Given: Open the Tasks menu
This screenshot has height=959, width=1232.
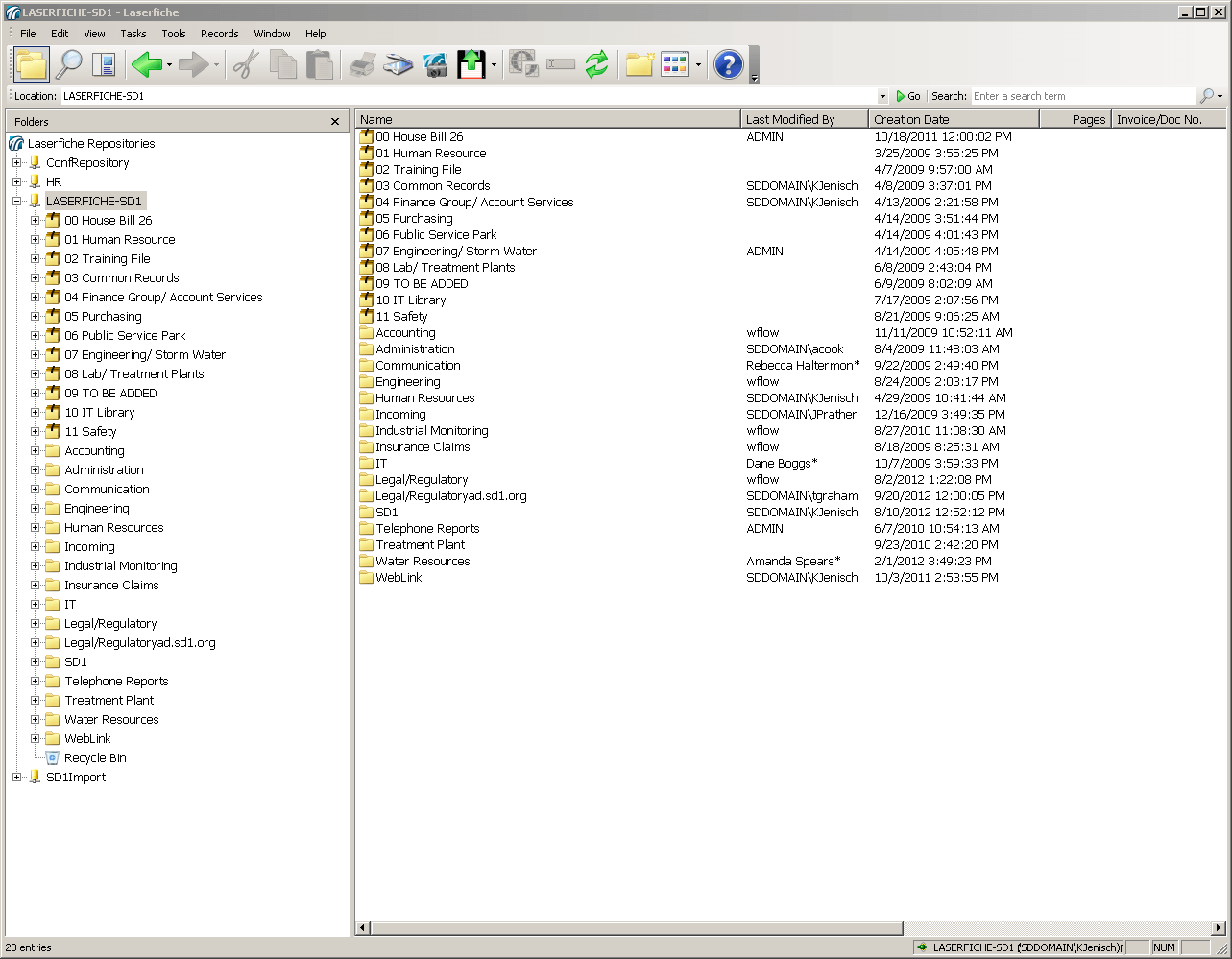Looking at the screenshot, I should [133, 34].
